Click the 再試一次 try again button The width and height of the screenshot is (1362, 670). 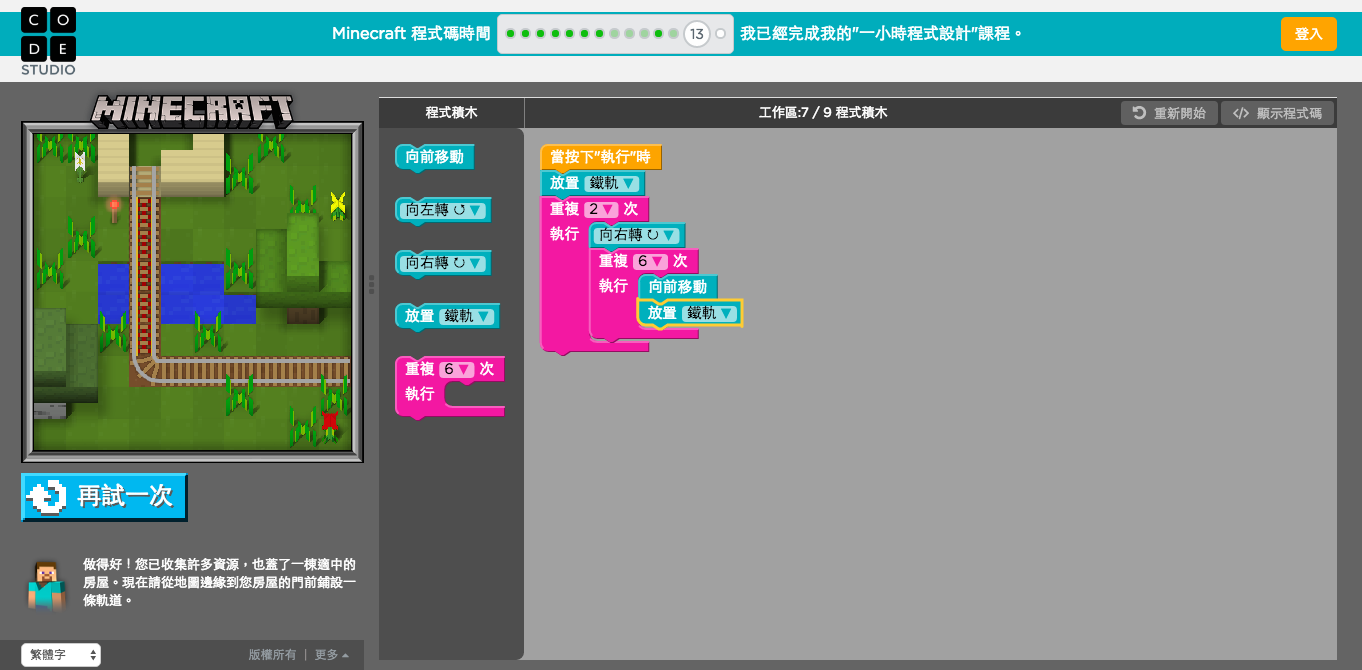tap(104, 497)
